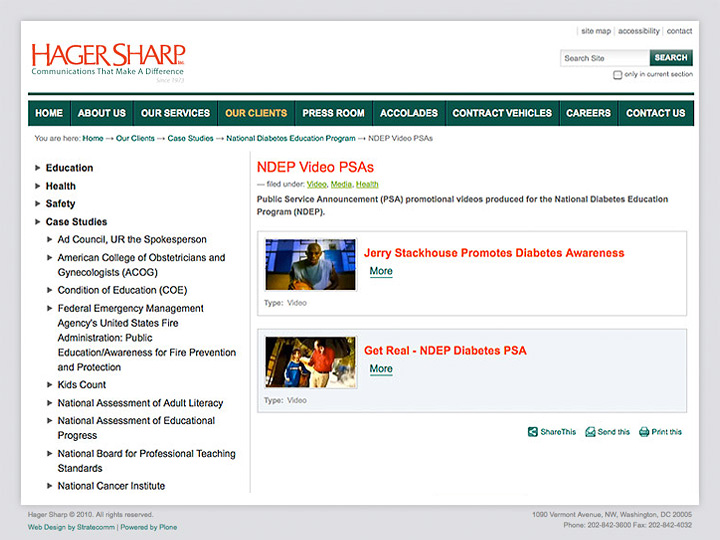Collapse the Case Studies arrow
The image size is (720, 540).
[x=38, y=222]
